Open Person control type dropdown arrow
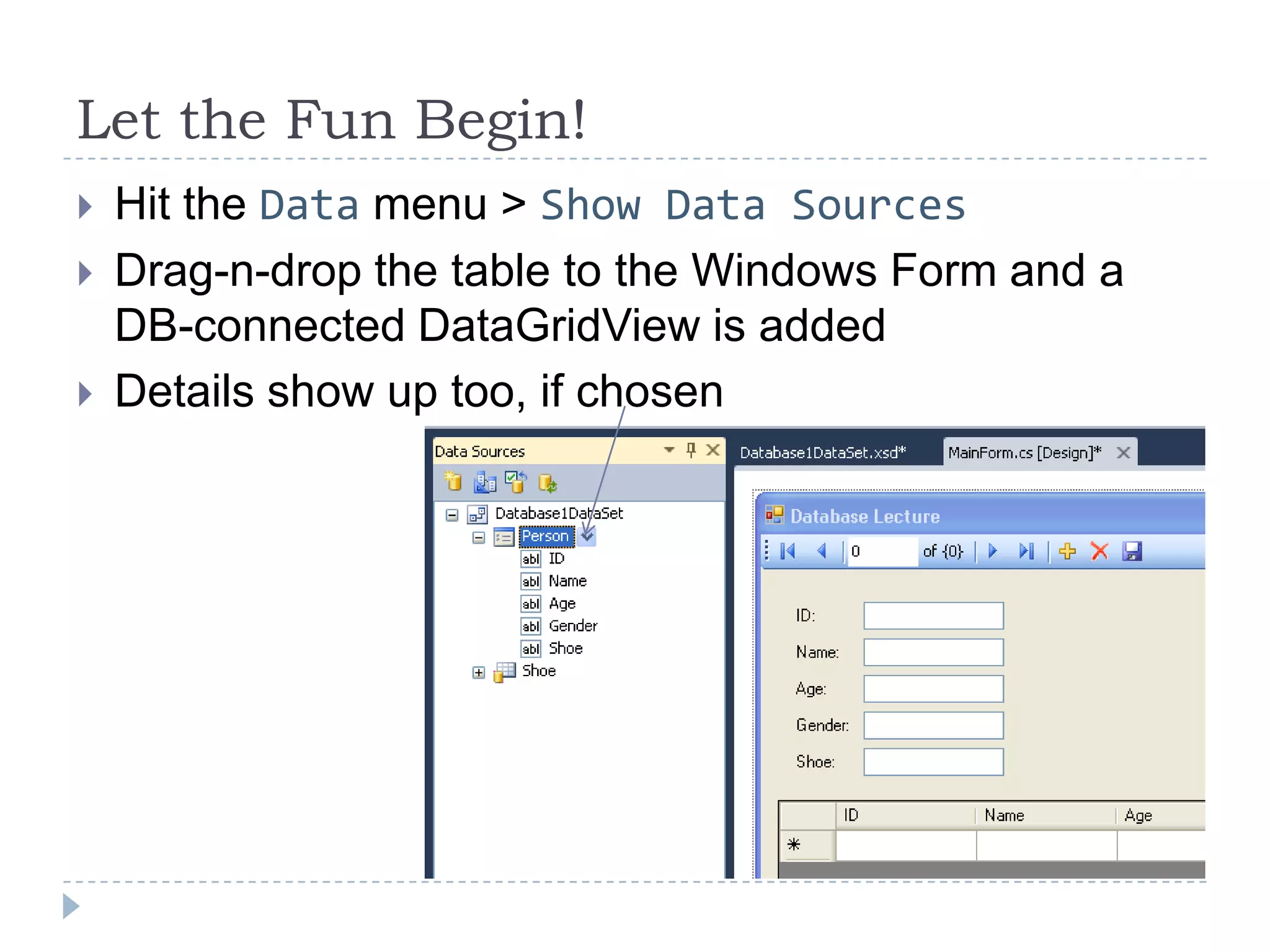 tap(587, 536)
